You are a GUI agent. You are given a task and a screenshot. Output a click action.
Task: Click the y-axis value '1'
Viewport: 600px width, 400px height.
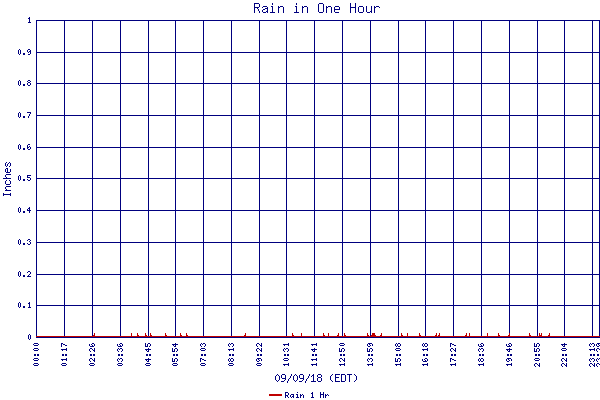pyautogui.click(x=29, y=20)
